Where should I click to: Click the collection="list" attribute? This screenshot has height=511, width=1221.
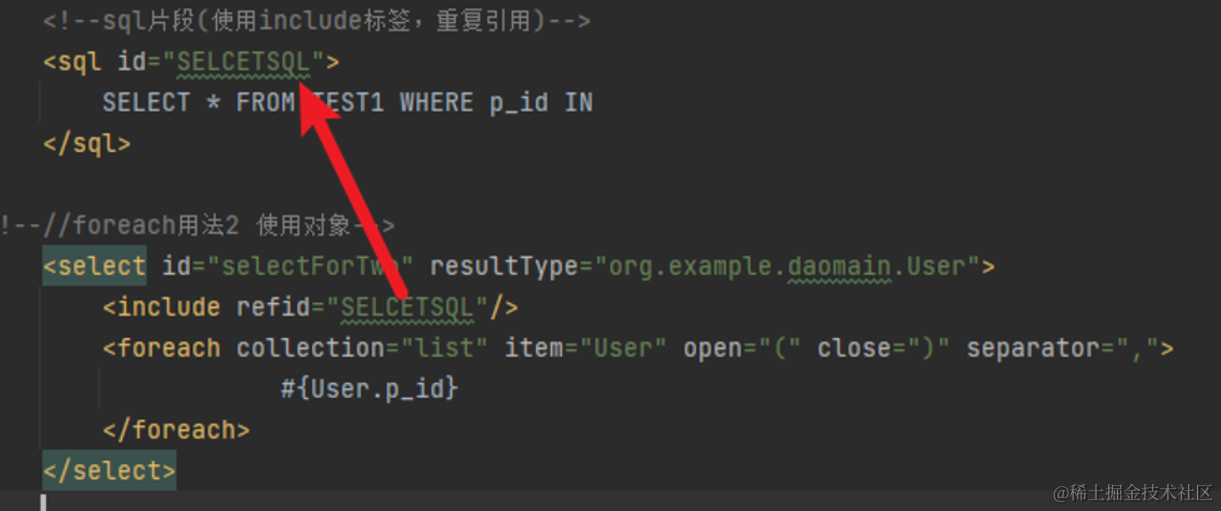[361, 348]
